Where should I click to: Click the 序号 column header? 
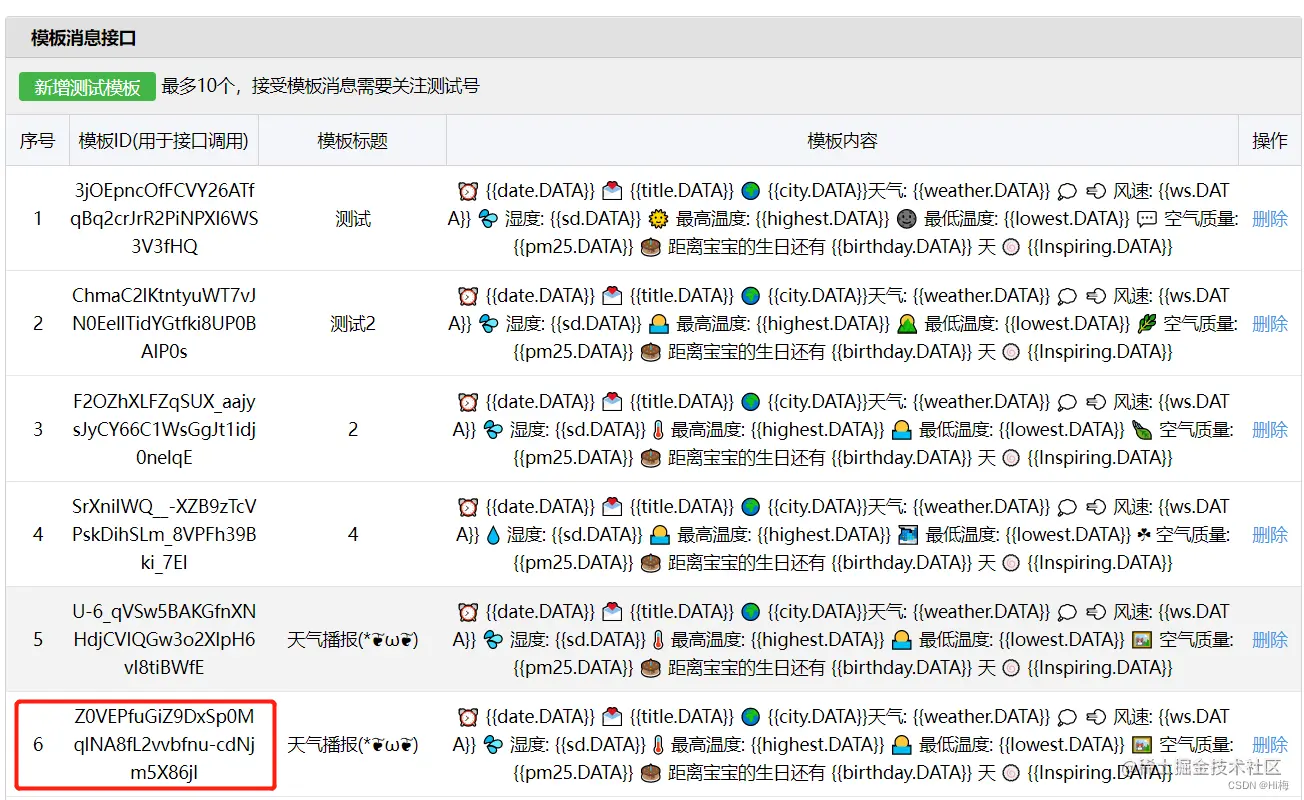tap(38, 141)
